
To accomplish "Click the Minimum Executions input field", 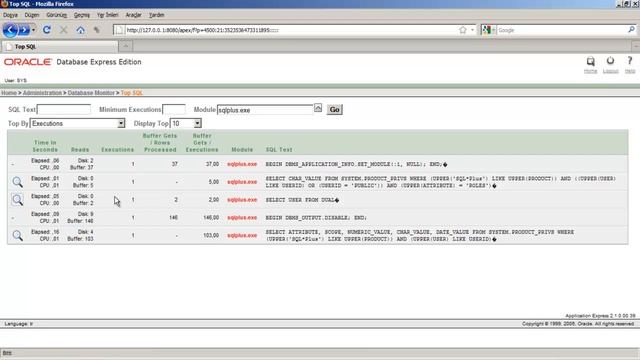I will tap(174, 109).
